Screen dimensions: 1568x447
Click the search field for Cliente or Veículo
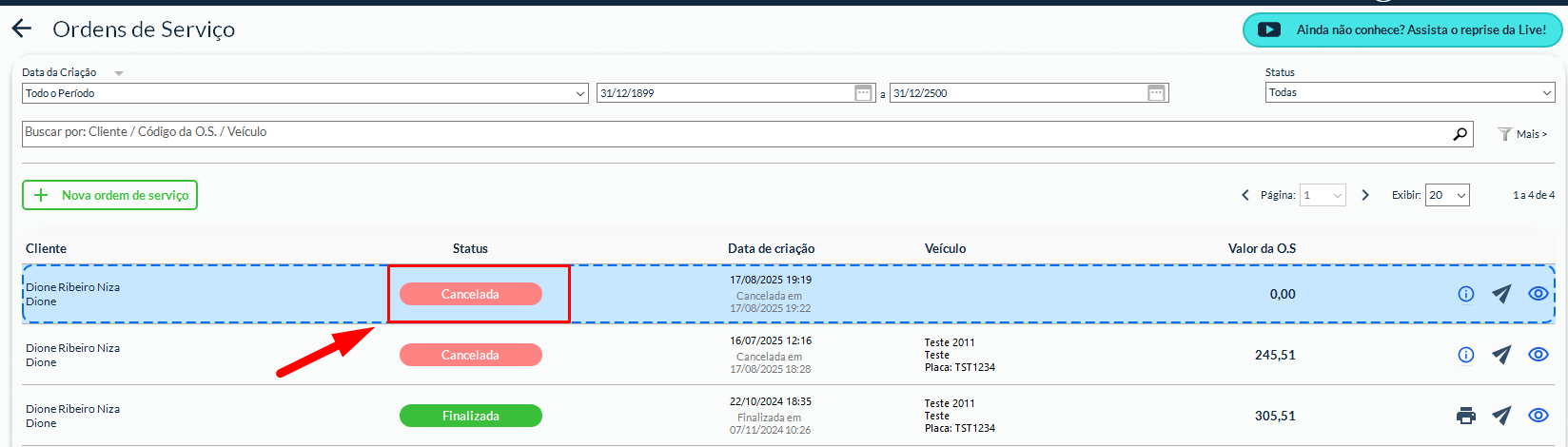(x=733, y=133)
